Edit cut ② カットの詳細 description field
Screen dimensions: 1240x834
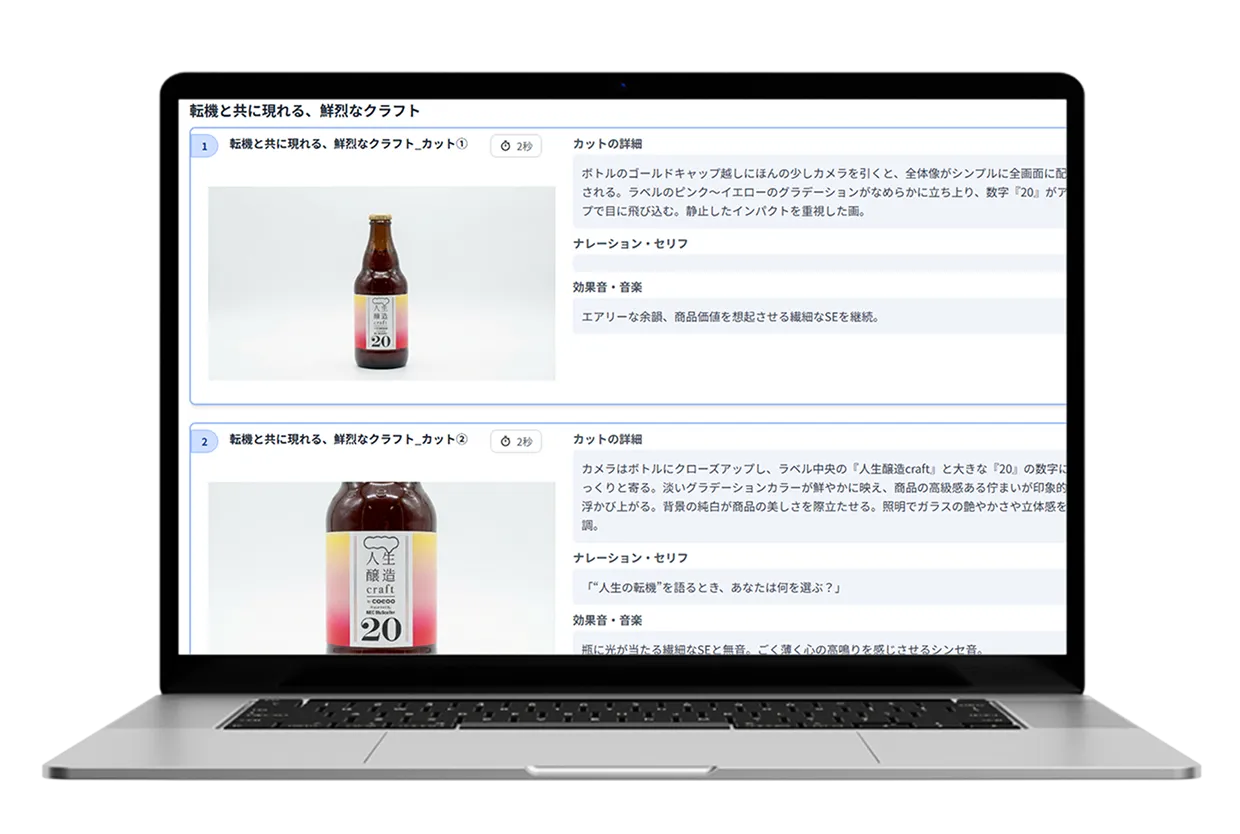[x=819, y=497]
